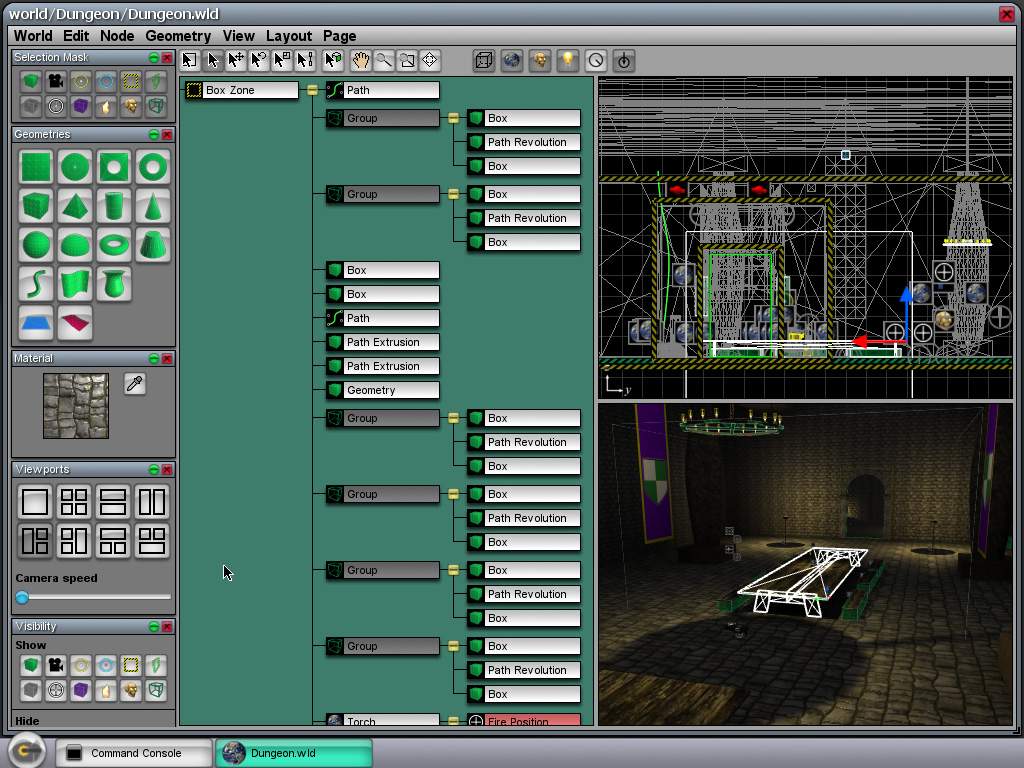Open the Command Console taskbar button

(x=134, y=753)
